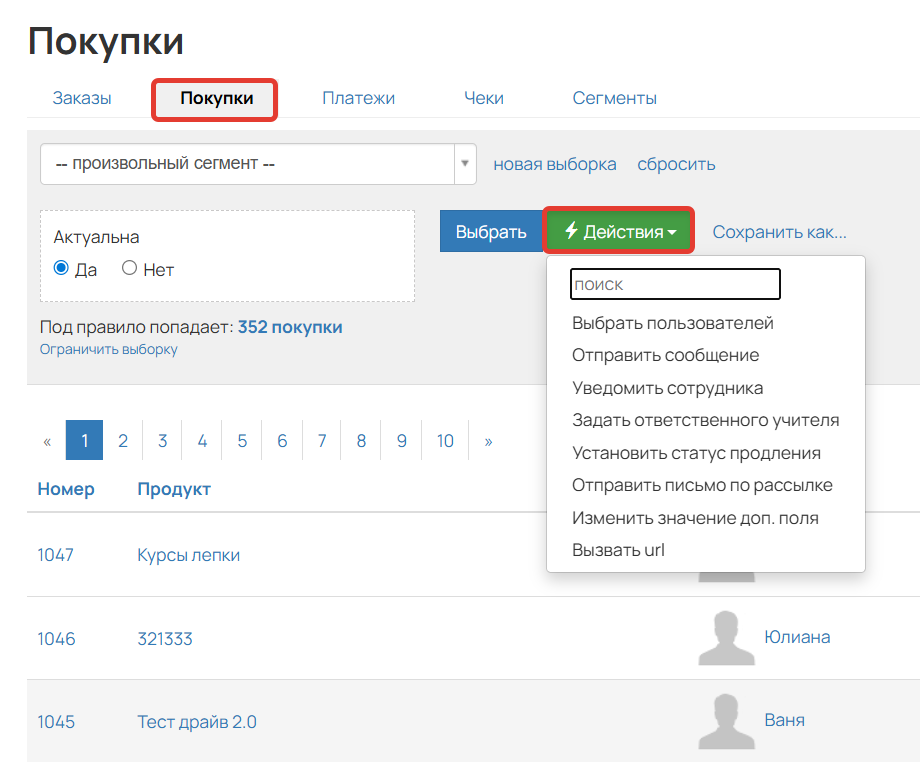Go to page 5 in pagination
Viewport: 920px width, 762px height.
pos(242,440)
